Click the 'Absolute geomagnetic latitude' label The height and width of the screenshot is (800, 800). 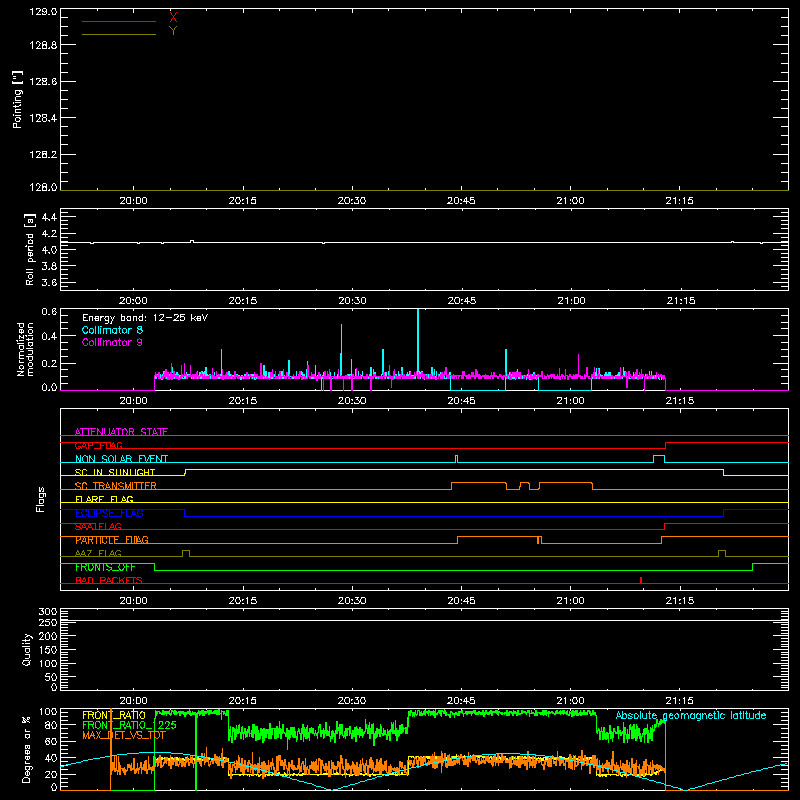point(691,715)
